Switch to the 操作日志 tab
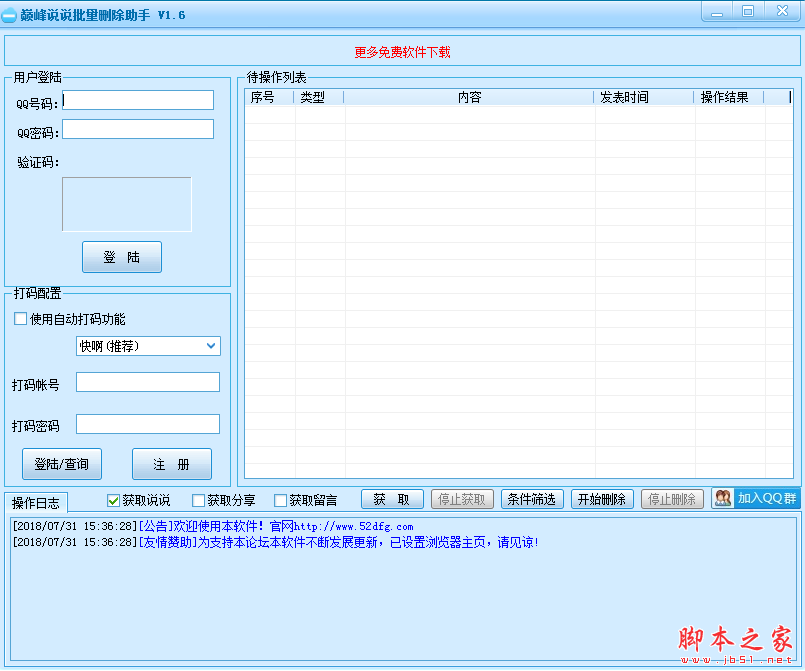This screenshot has width=805, height=671. (36, 502)
